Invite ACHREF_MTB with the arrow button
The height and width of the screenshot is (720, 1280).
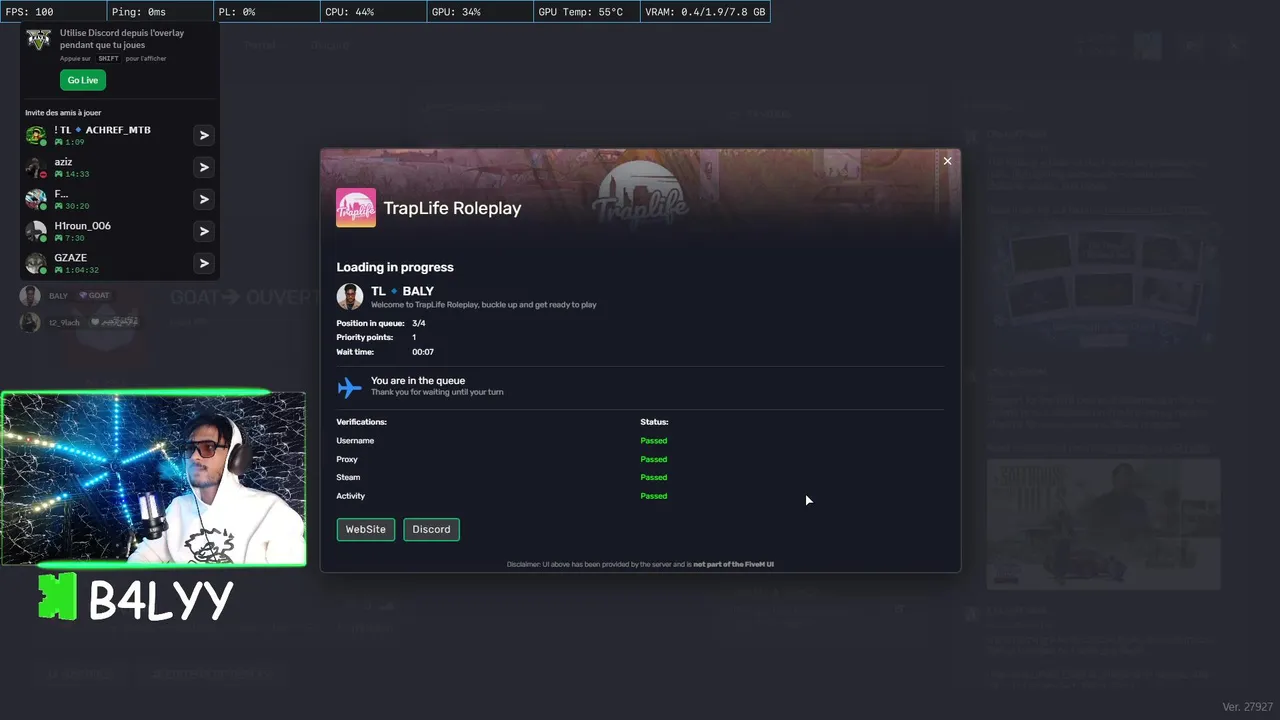tap(204, 135)
